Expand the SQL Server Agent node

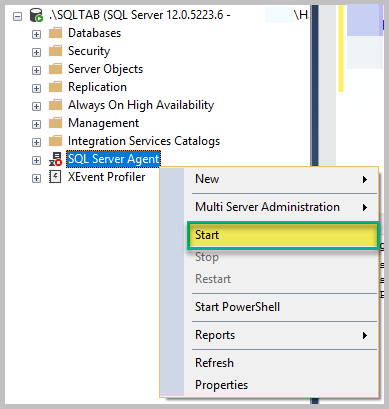pos(36,160)
